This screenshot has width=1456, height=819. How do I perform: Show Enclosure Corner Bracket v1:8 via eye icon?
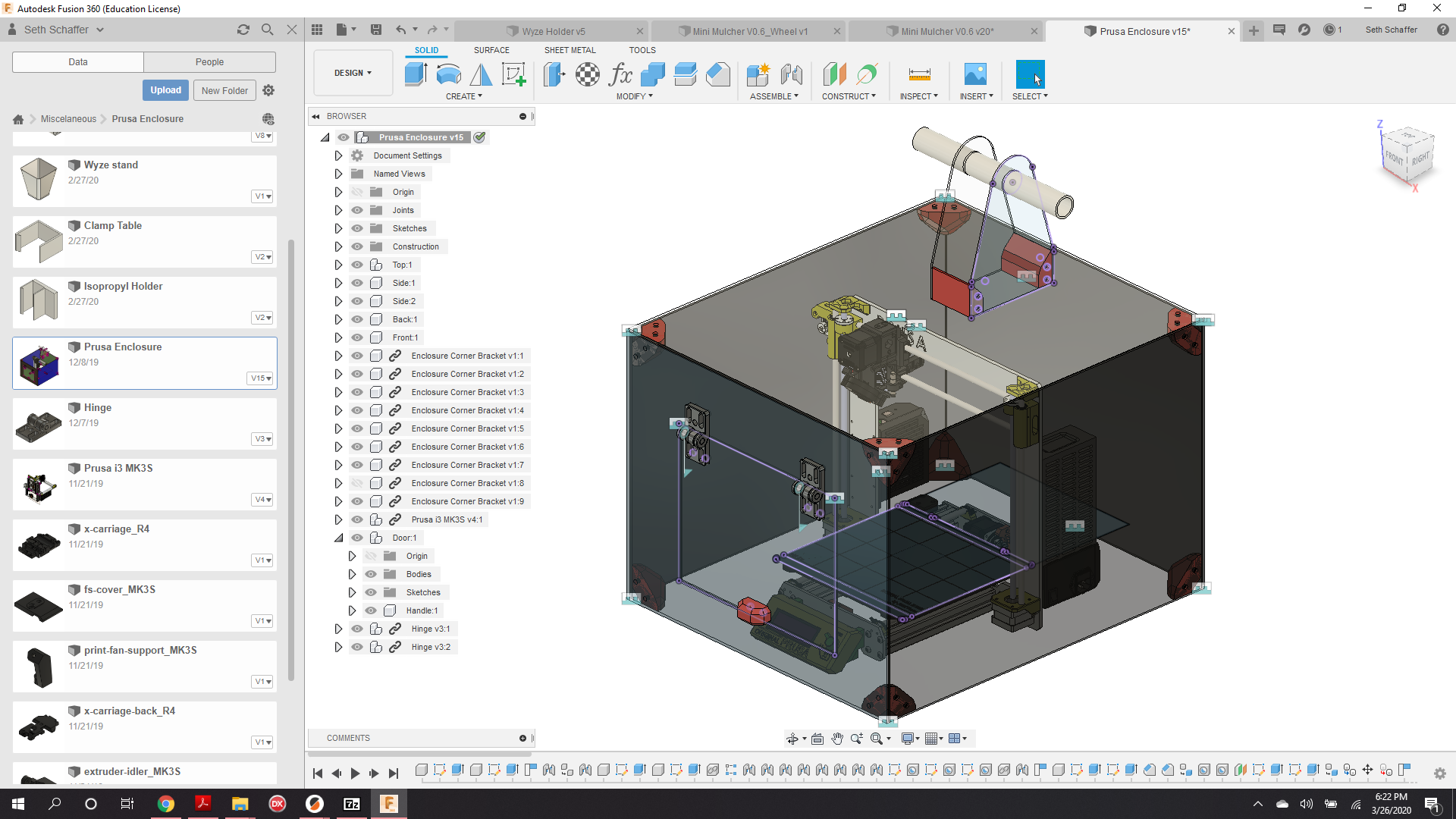click(x=356, y=483)
